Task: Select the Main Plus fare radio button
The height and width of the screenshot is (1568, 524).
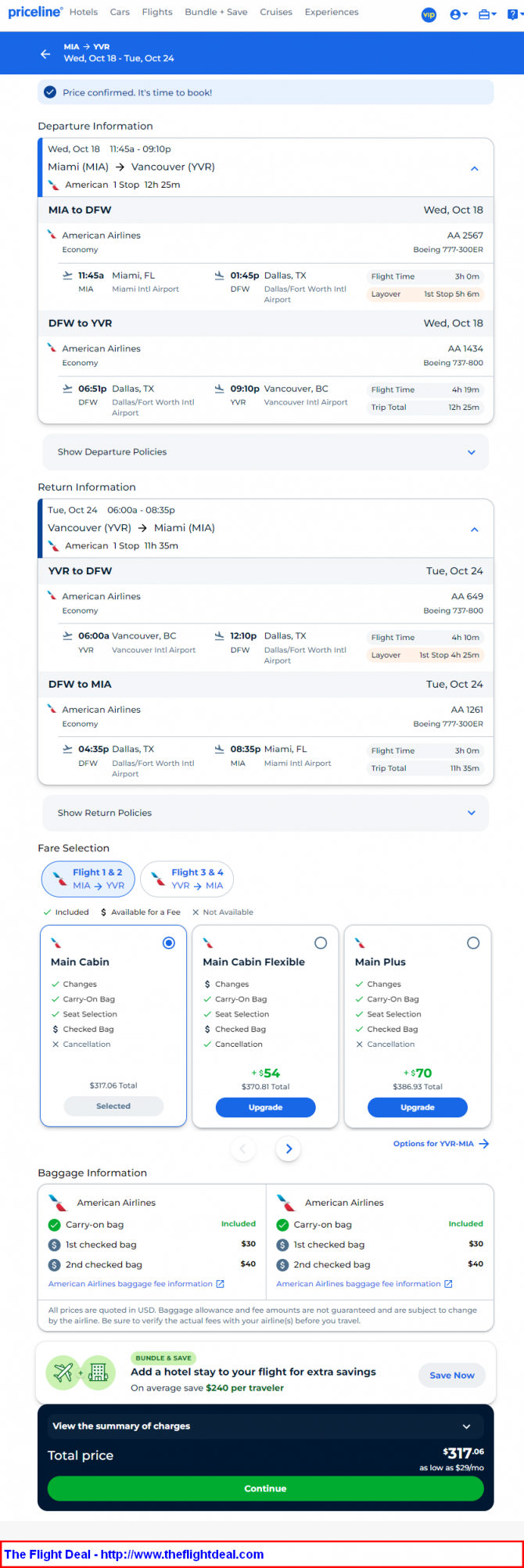Action: (x=473, y=943)
